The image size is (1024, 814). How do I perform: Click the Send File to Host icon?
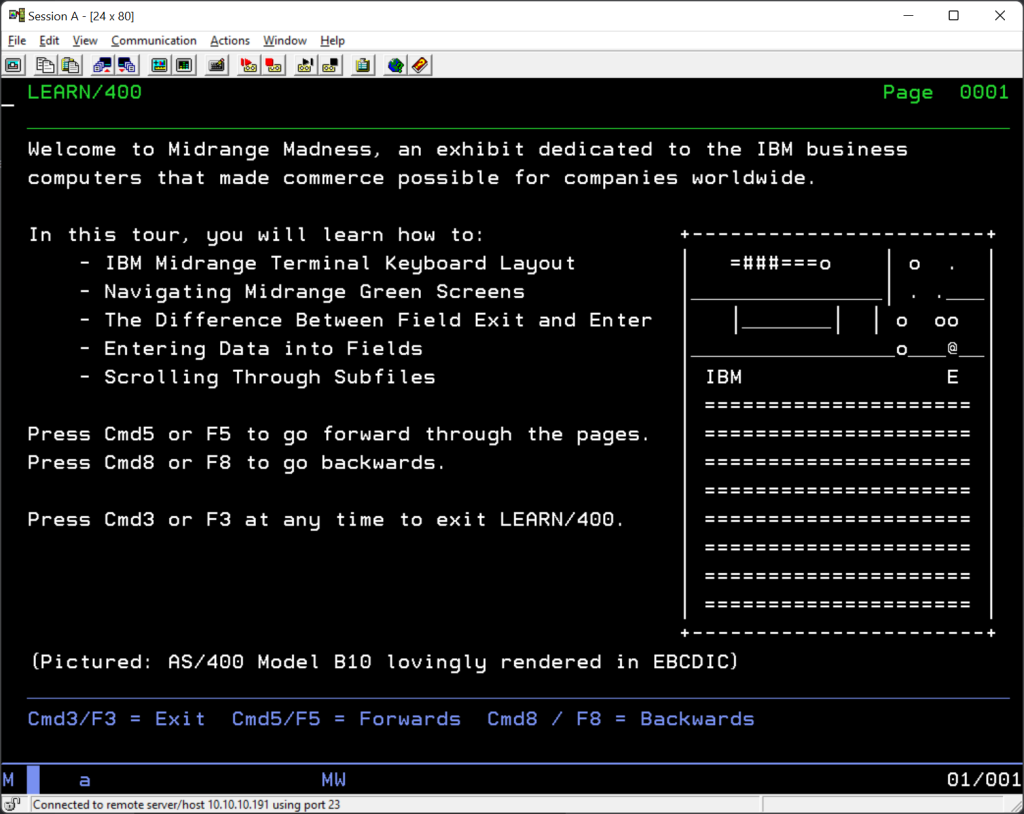[102, 65]
